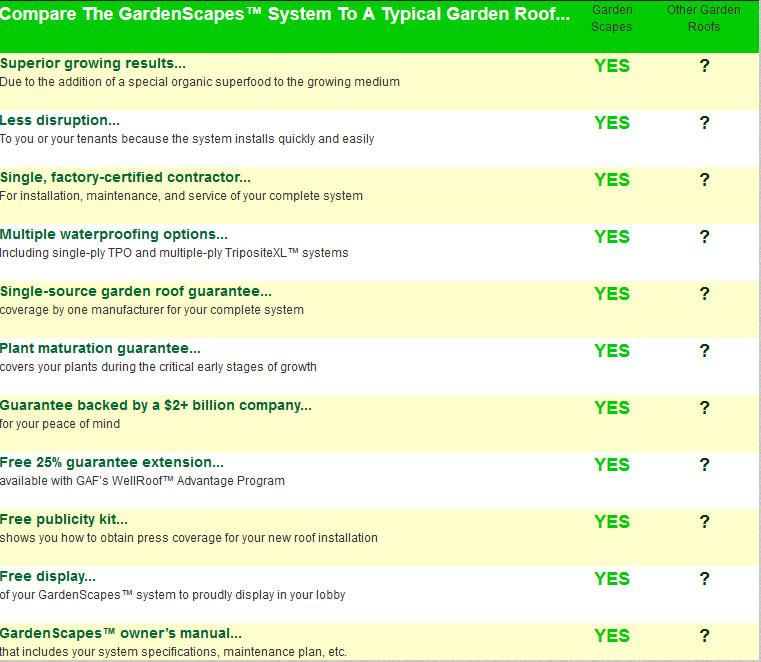Click the 'Less disruption...' heading
Viewport: 761px width, 662px height.
pos(60,120)
